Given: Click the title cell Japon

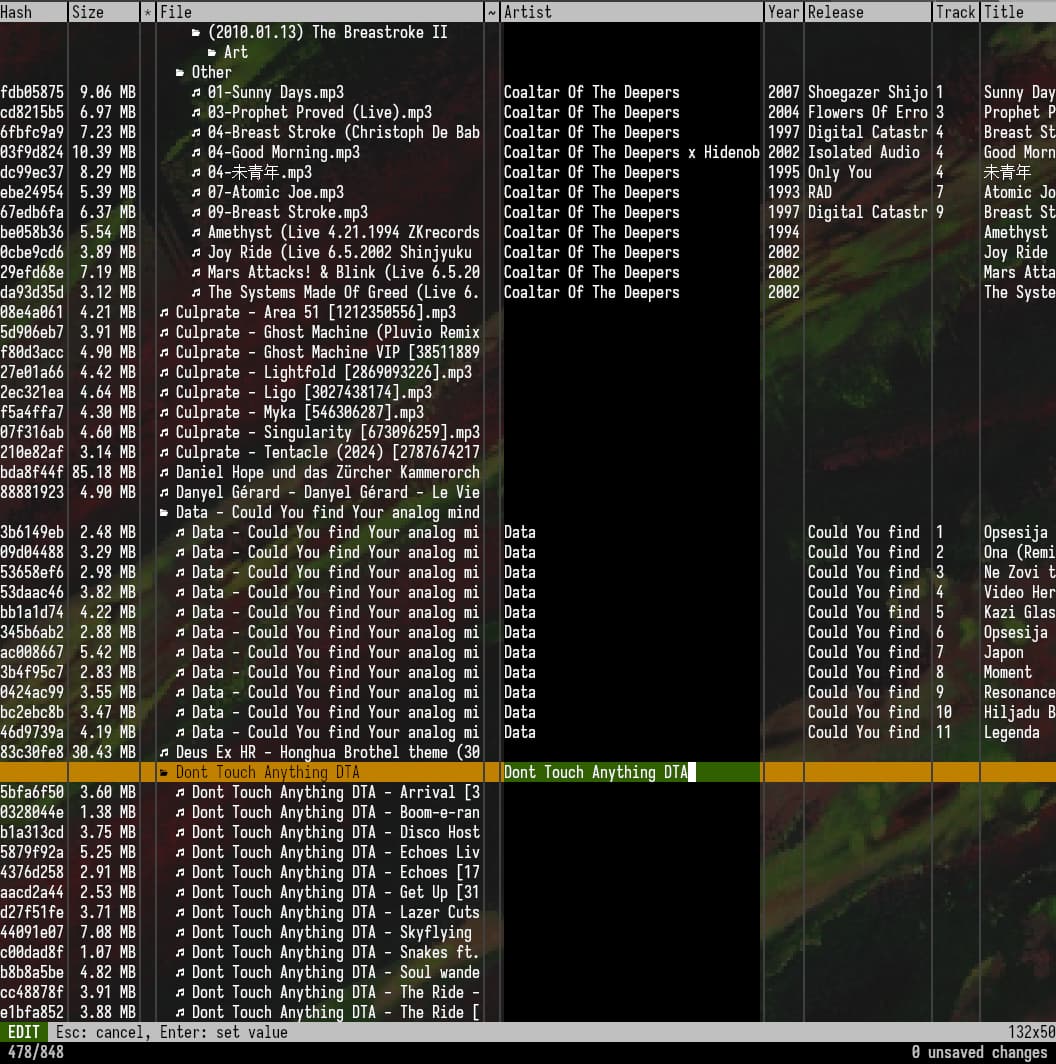Looking at the screenshot, I should (x=1003, y=653).
